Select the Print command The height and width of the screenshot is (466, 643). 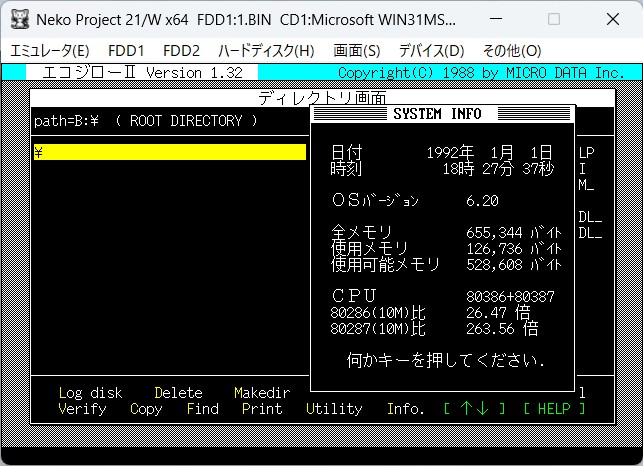click(262, 409)
